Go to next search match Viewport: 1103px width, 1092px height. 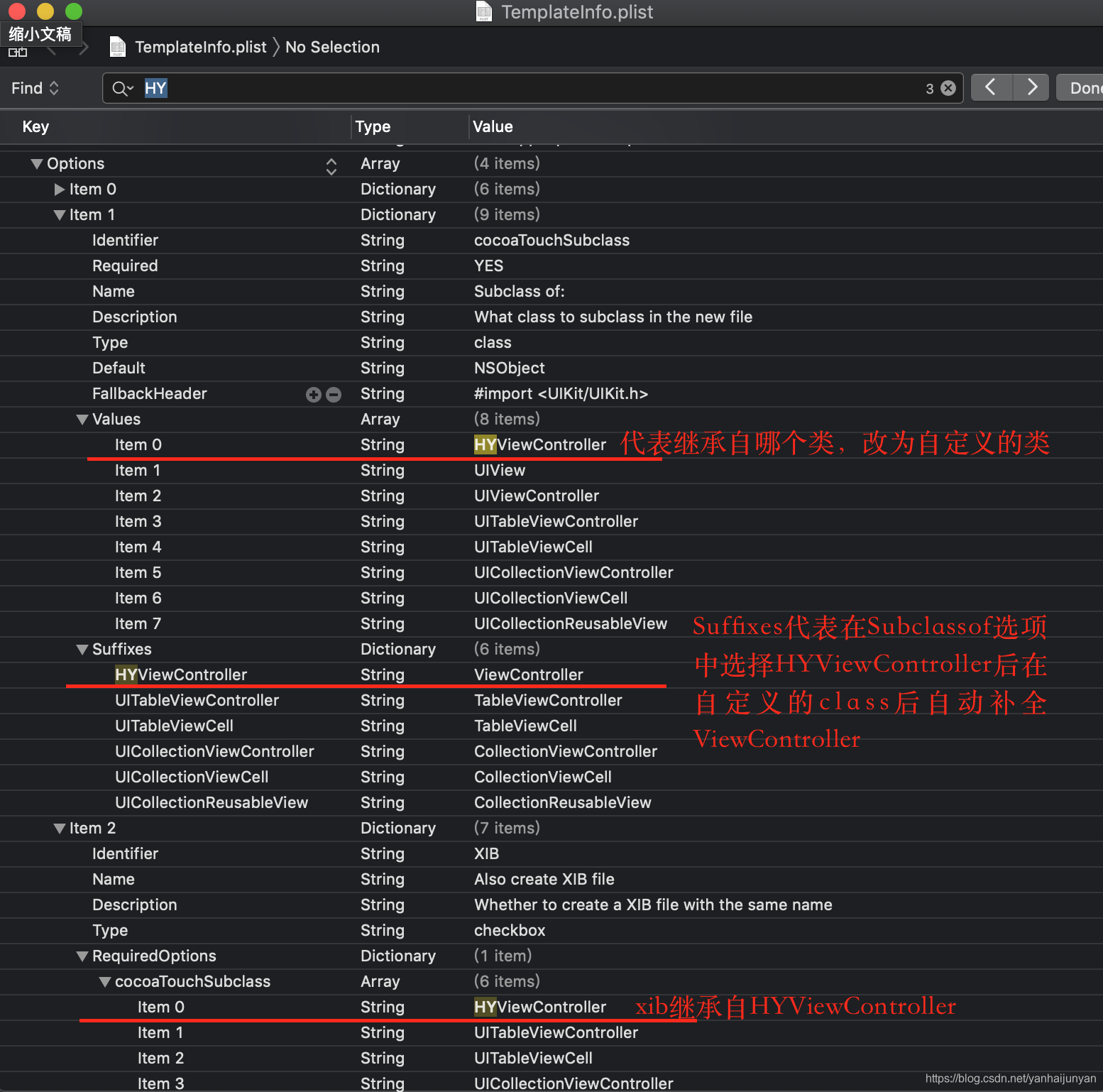click(1031, 87)
